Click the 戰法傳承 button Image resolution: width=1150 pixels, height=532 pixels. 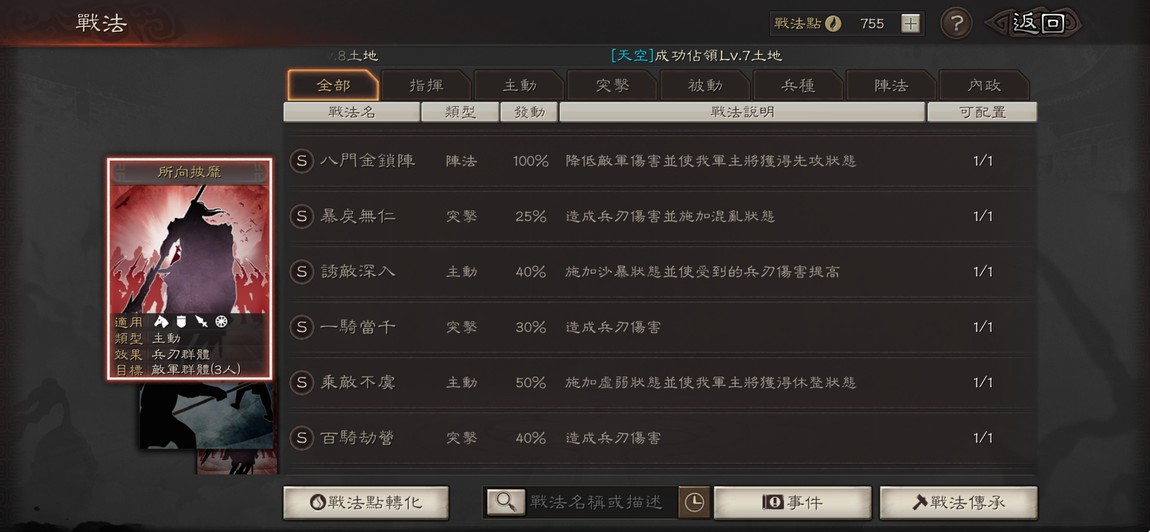tap(959, 502)
